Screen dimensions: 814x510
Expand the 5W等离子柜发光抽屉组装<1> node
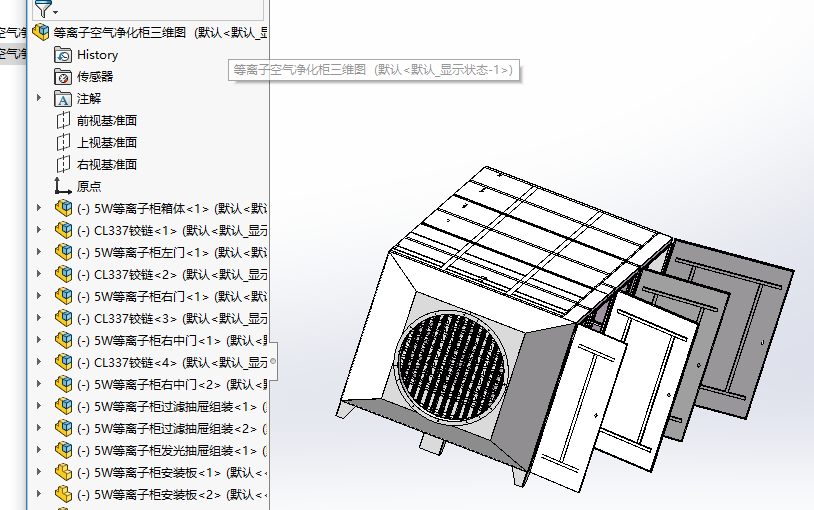pyautogui.click(x=39, y=449)
